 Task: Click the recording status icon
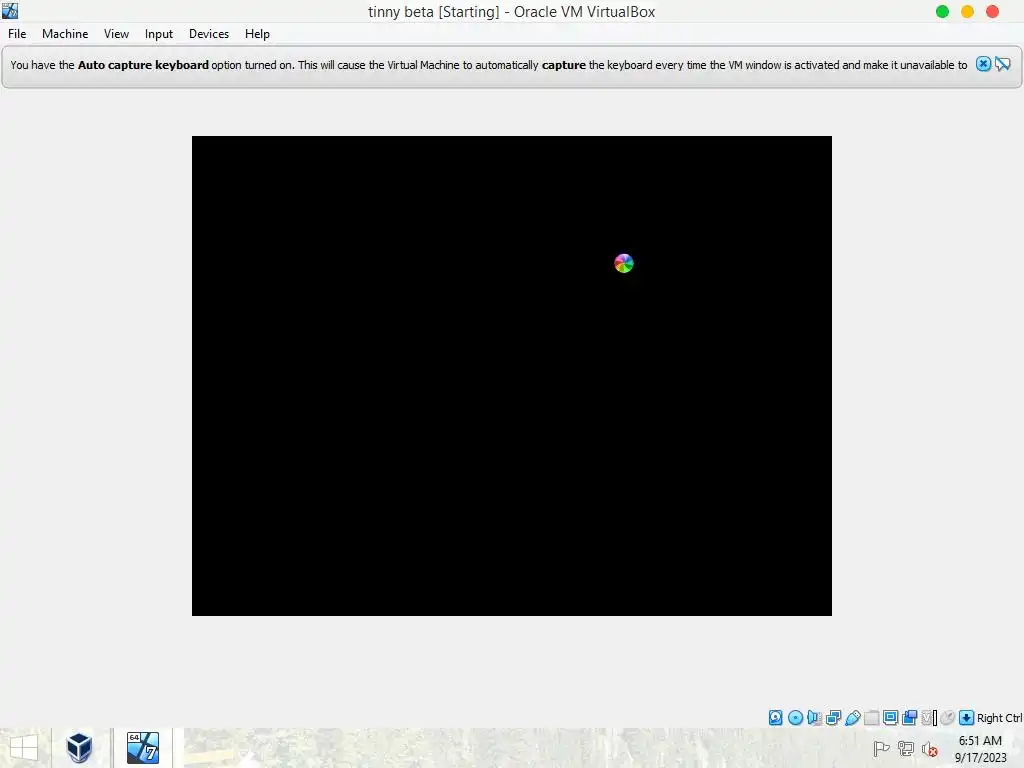(x=909, y=718)
